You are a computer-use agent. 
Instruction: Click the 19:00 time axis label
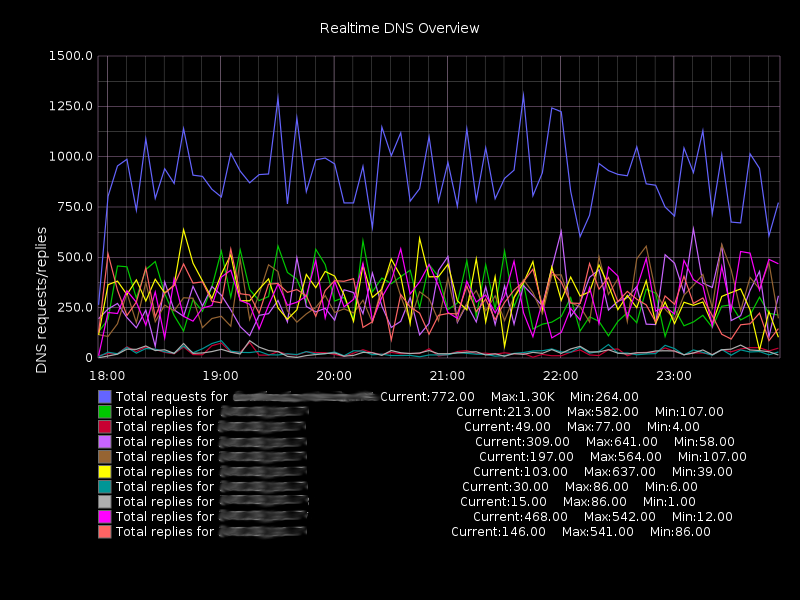(x=220, y=376)
